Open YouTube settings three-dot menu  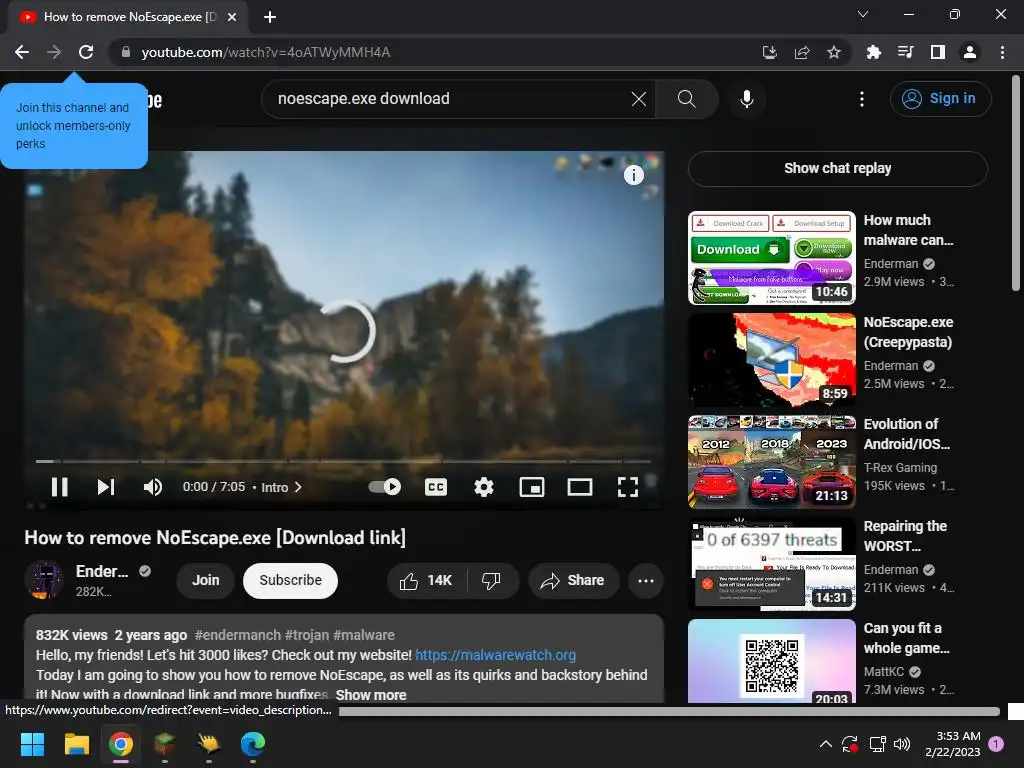click(862, 99)
